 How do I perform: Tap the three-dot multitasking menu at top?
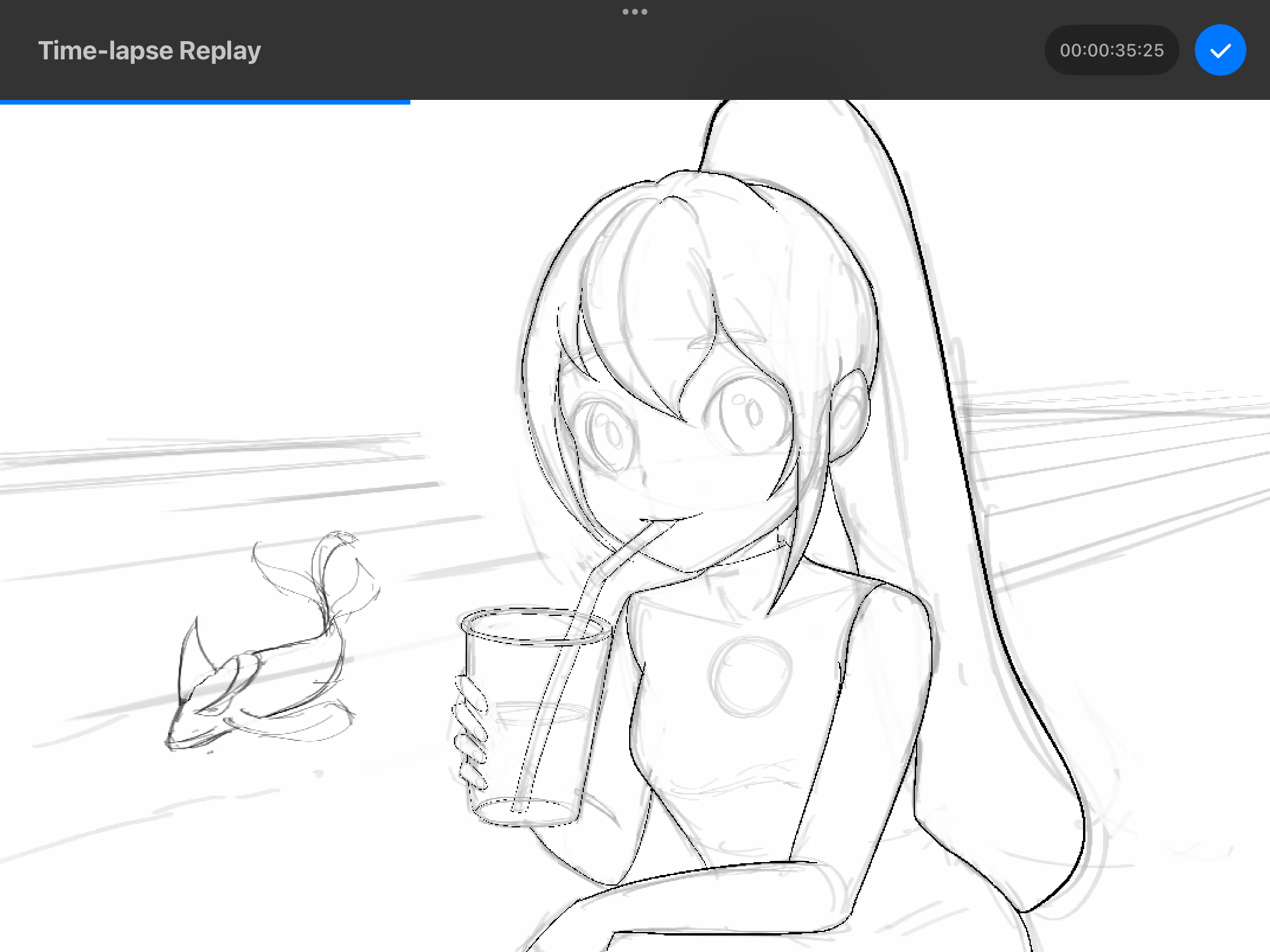635,12
